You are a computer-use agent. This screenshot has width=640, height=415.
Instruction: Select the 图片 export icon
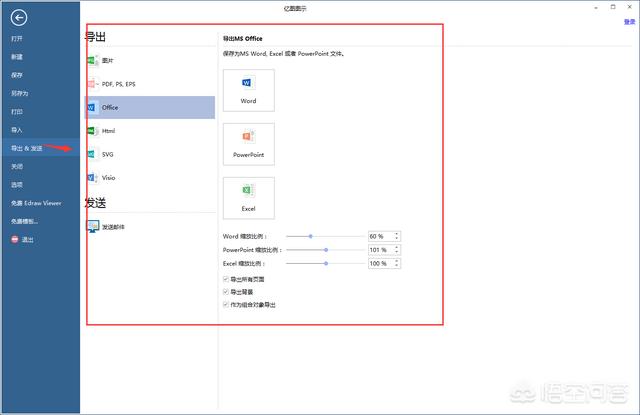[93, 60]
